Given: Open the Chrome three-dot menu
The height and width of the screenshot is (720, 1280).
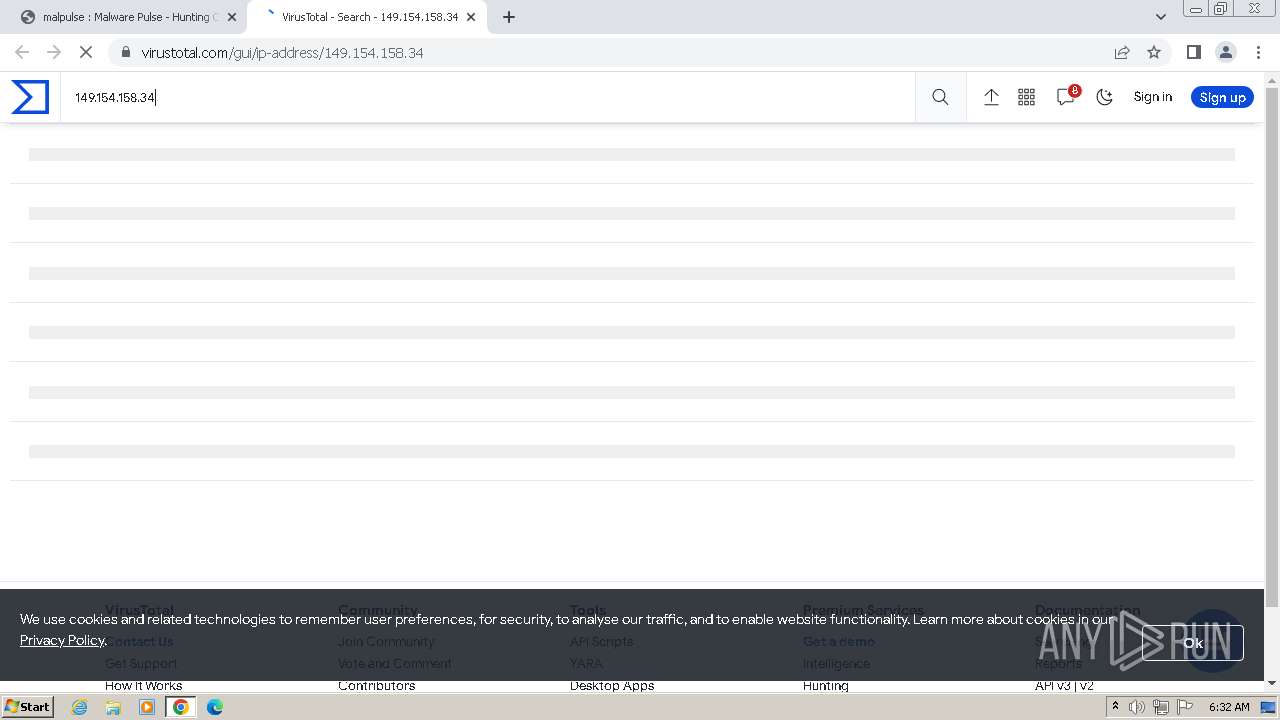Looking at the screenshot, I should click(1258, 52).
